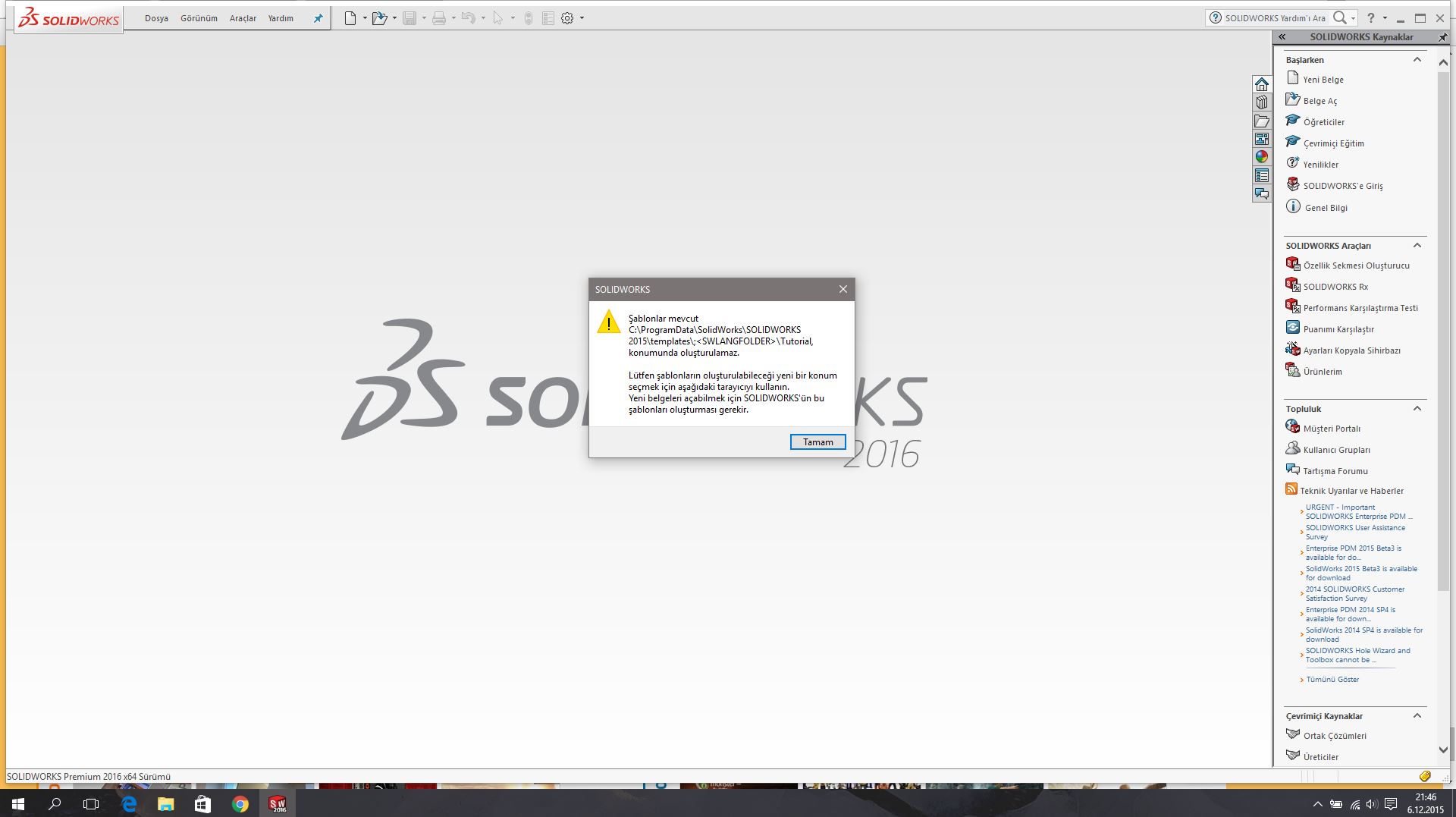The image size is (1456, 817).
Task: Collapse the SOLIDWORKS Araçları section
Action: click(x=1417, y=245)
